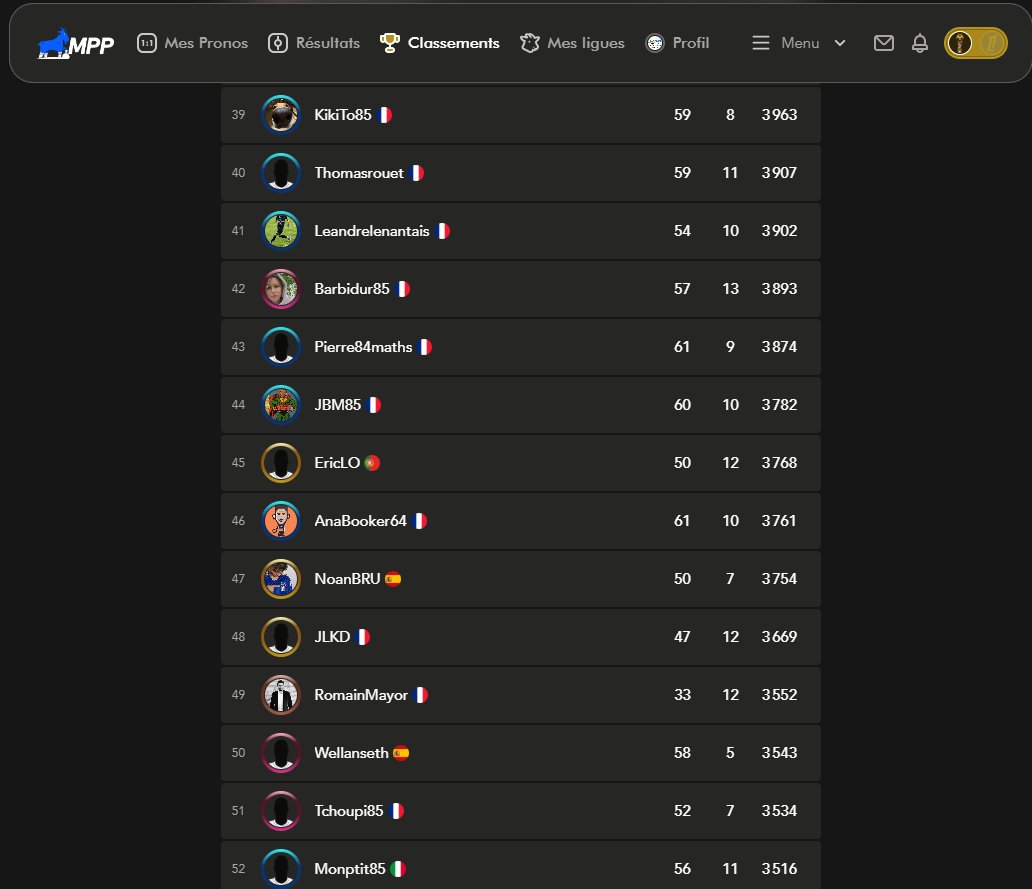
Task: Switch to the Classements tab
Action: pos(453,43)
